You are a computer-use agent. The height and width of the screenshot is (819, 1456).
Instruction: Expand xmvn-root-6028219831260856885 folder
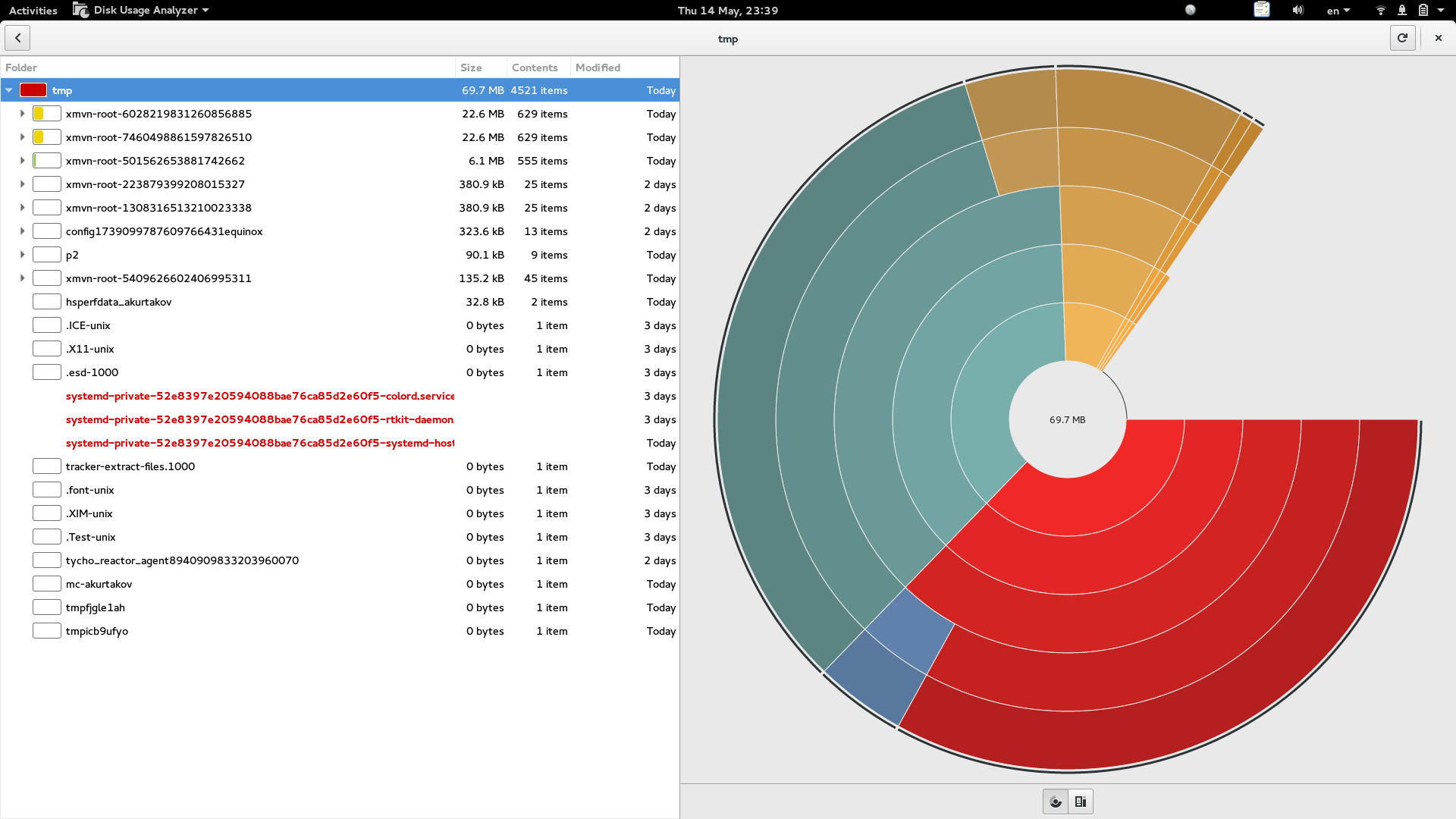[x=23, y=114]
